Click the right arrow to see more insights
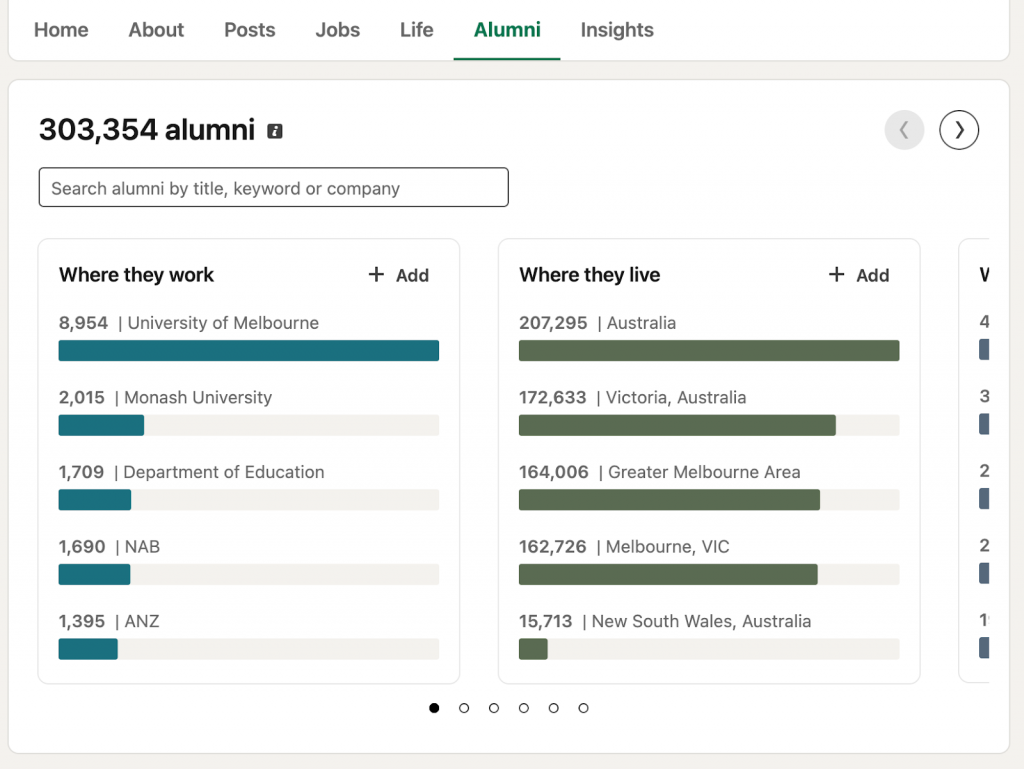The width and height of the screenshot is (1024, 769). tap(959, 130)
